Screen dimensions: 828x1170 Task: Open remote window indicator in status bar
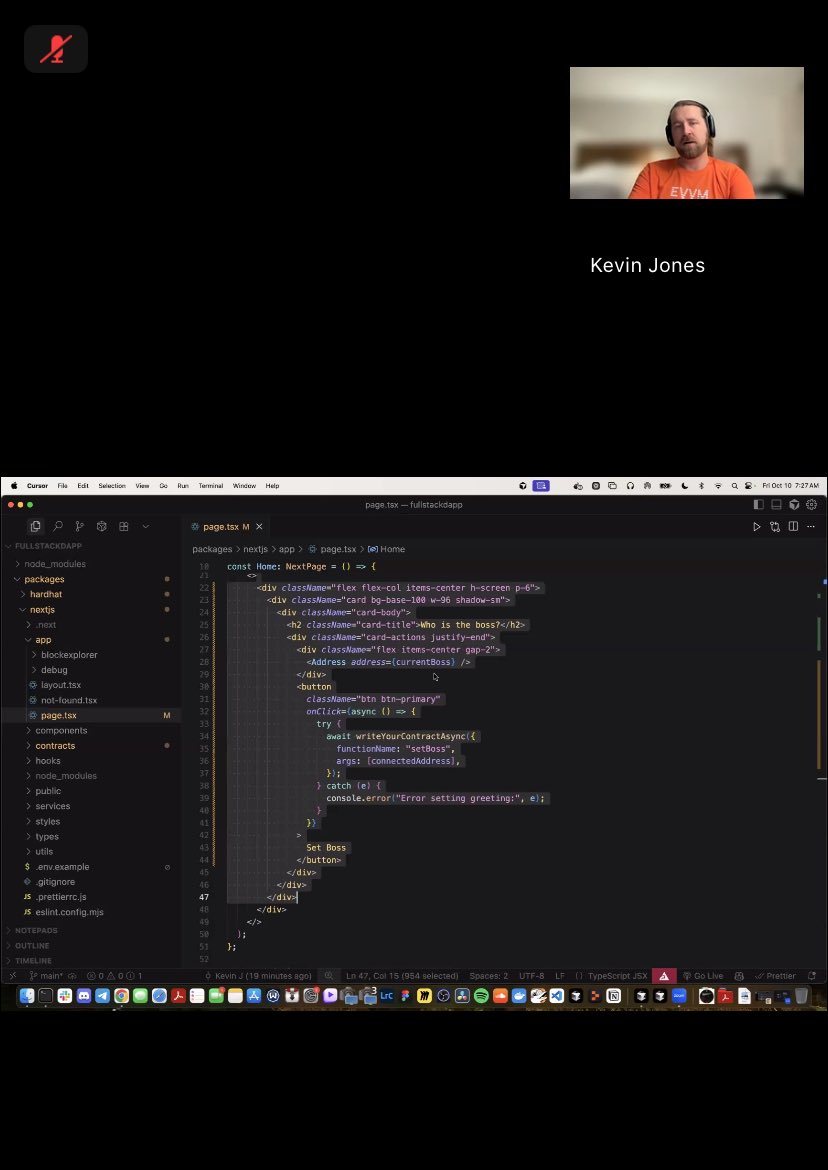click(13, 976)
